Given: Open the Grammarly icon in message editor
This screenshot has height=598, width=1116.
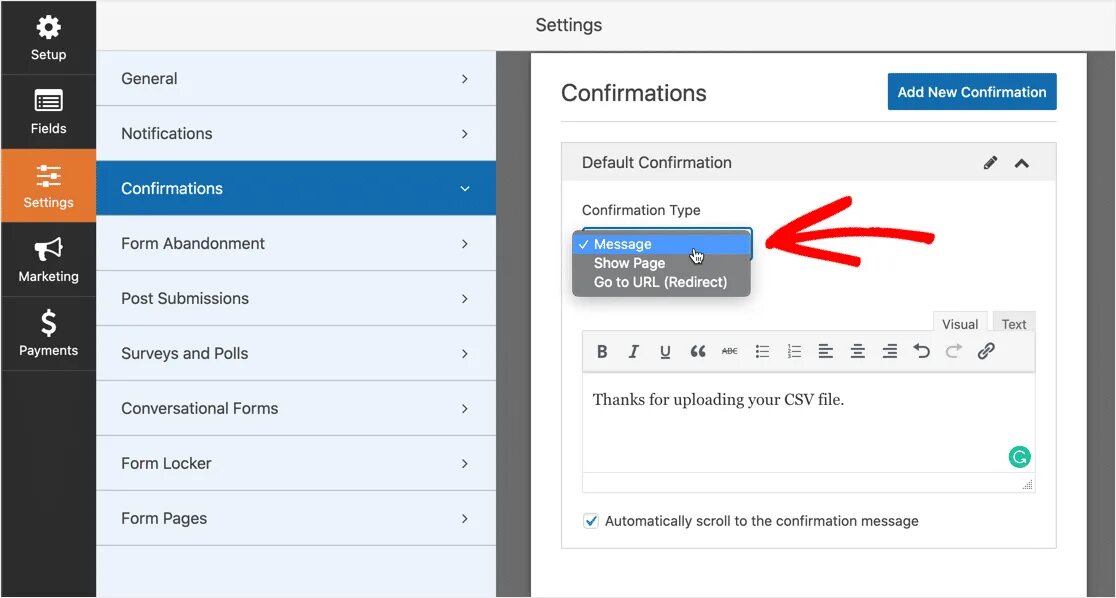Looking at the screenshot, I should 1019,457.
